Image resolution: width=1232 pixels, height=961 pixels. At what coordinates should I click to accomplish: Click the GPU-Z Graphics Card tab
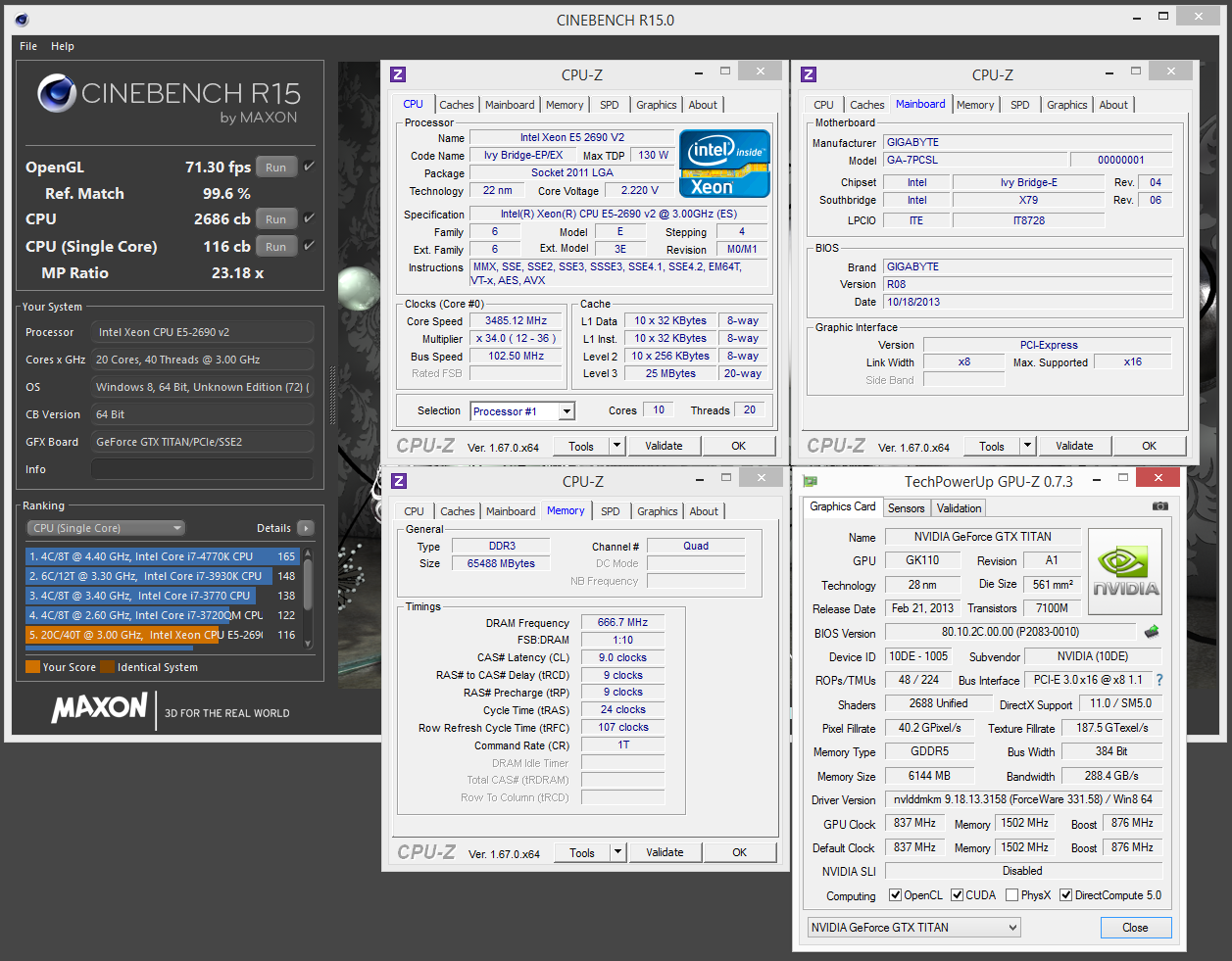coord(842,506)
